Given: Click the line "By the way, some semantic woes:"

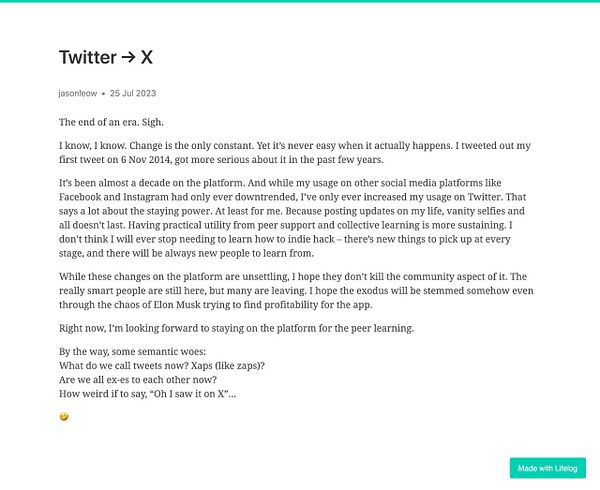Looking at the screenshot, I should click(132, 352).
